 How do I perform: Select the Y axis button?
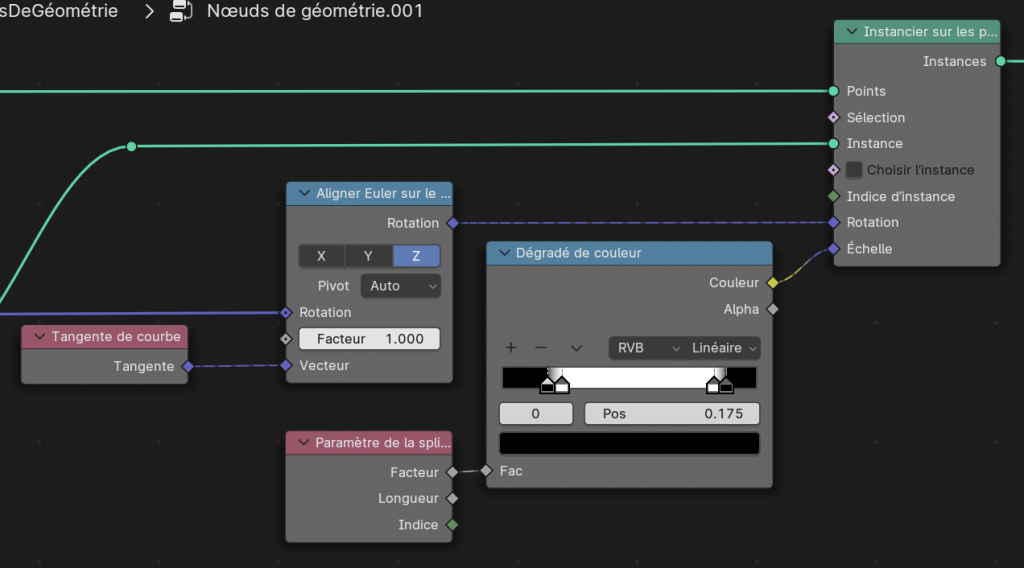[x=368, y=256]
